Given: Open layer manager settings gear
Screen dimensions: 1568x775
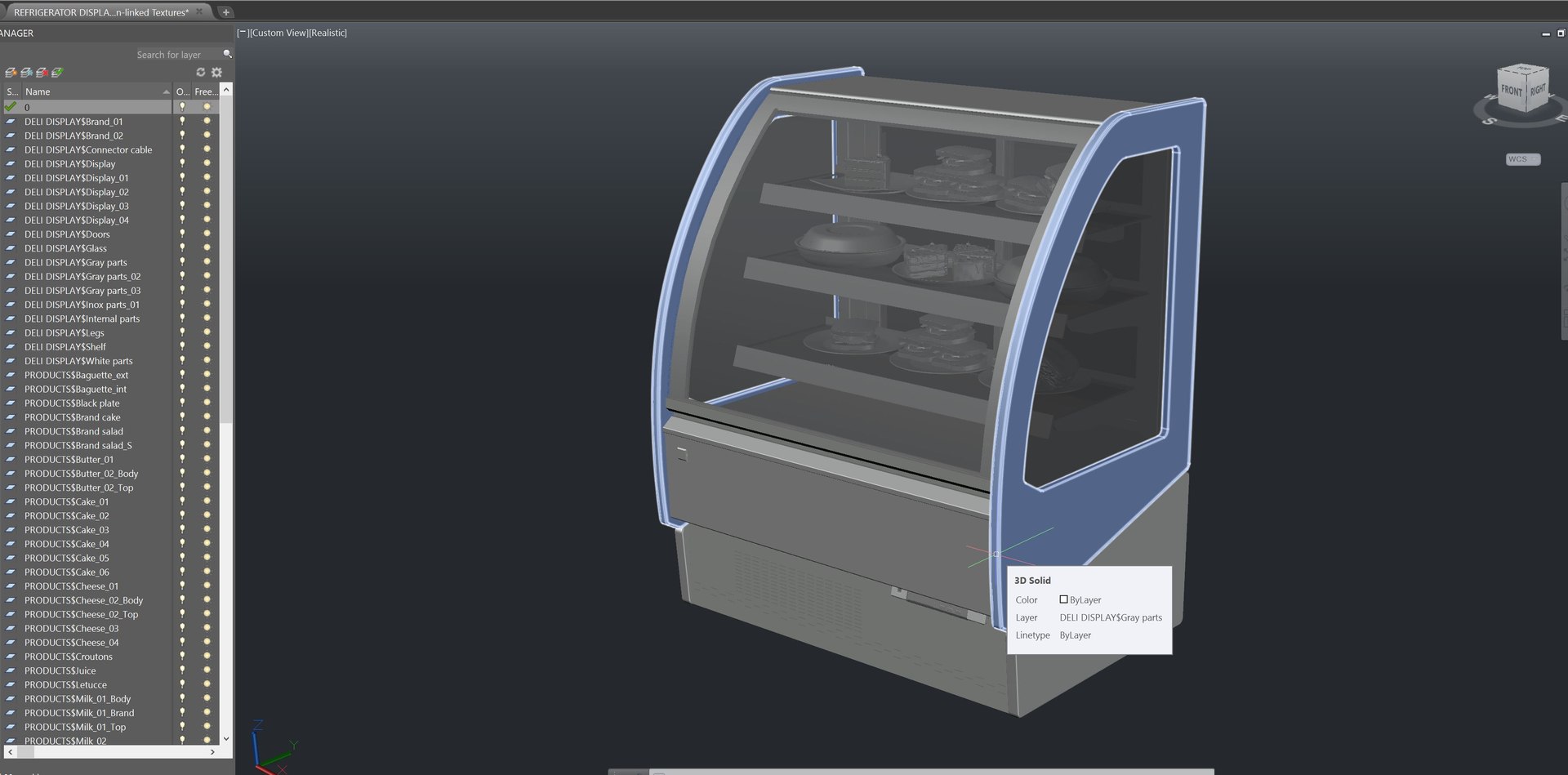Looking at the screenshot, I should click(x=217, y=72).
